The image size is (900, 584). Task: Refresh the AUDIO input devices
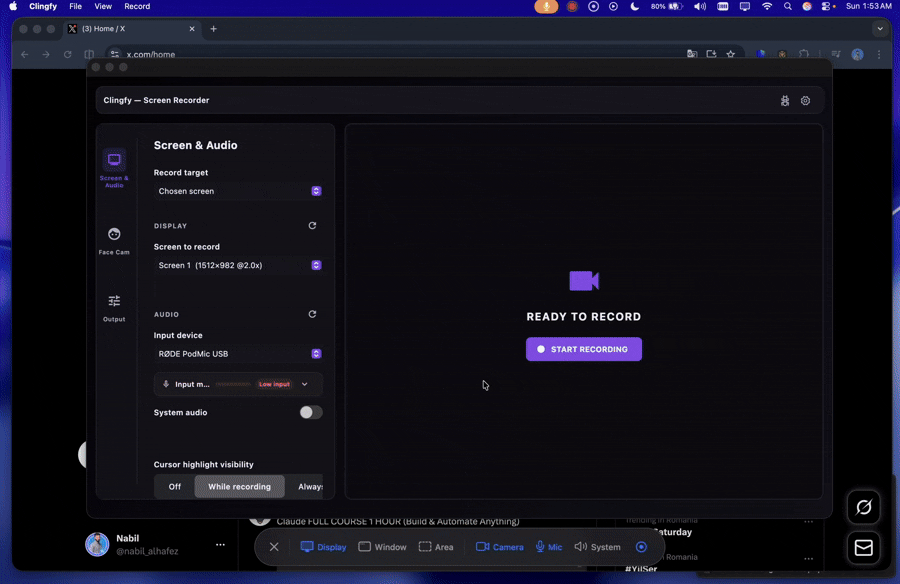[x=312, y=313]
